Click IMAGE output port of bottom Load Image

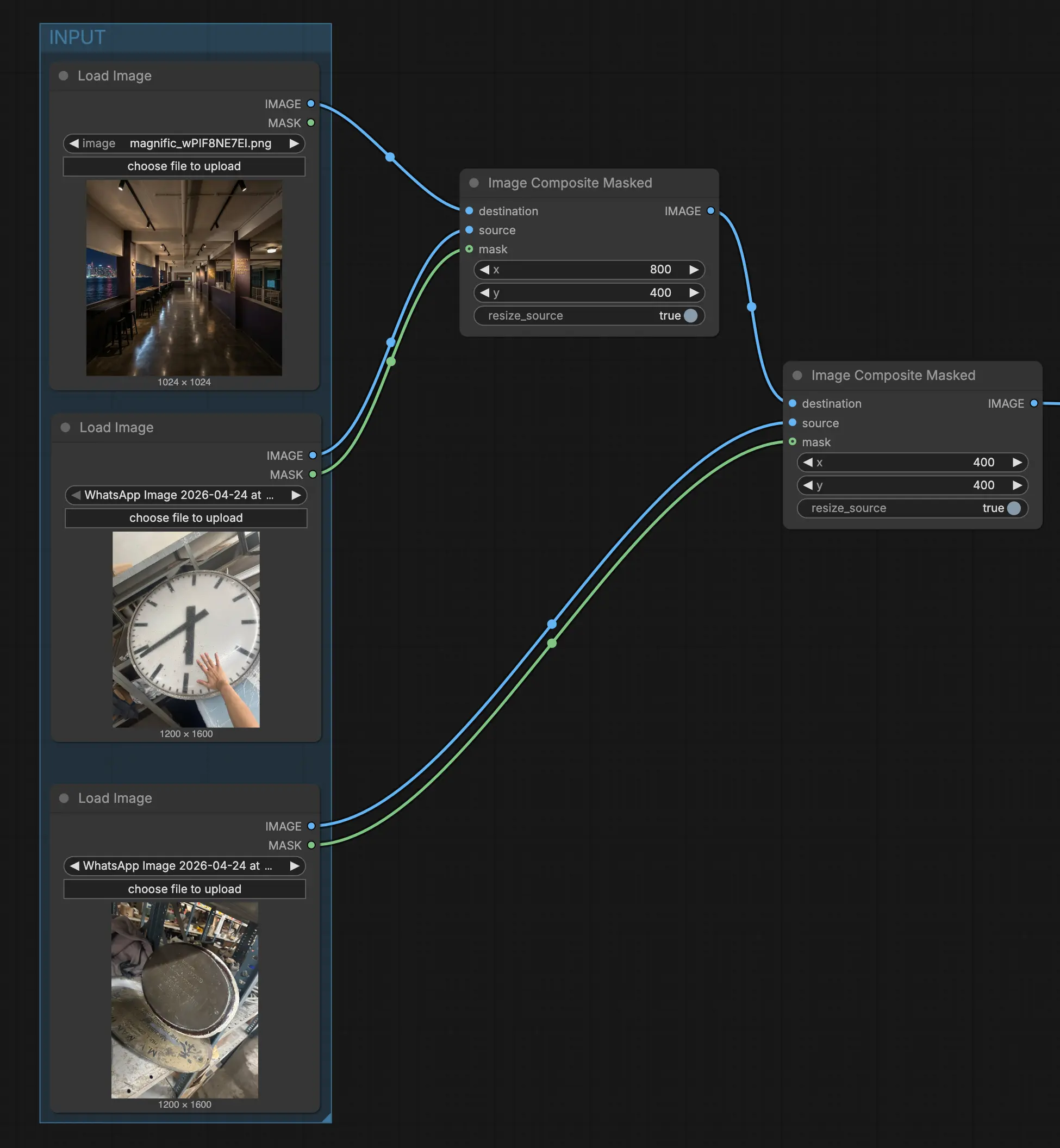click(311, 826)
